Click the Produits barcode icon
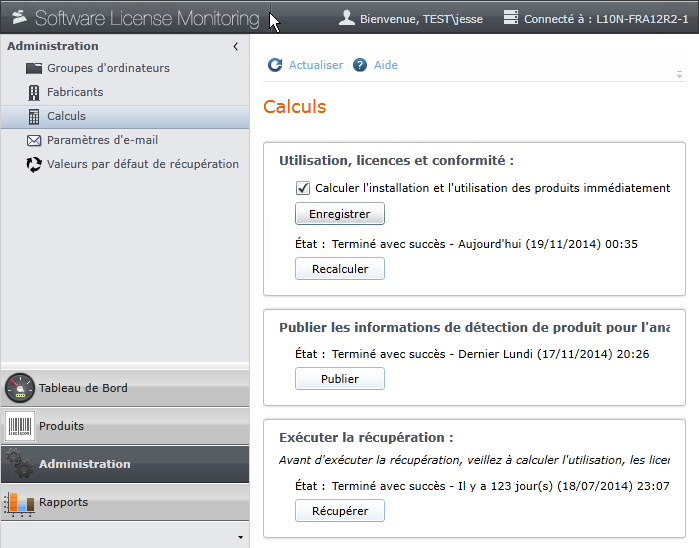 (x=20, y=426)
